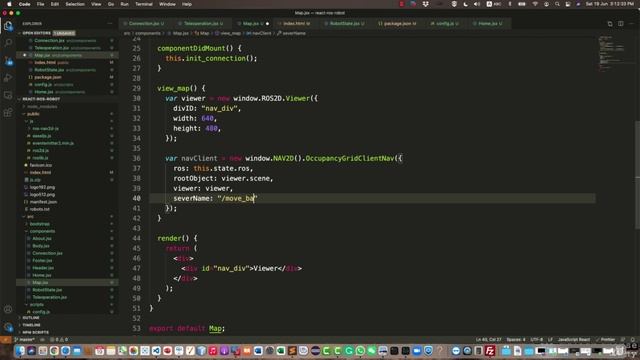
Task: Open the Explorer view in activity bar
Action: (x=8, y=26)
